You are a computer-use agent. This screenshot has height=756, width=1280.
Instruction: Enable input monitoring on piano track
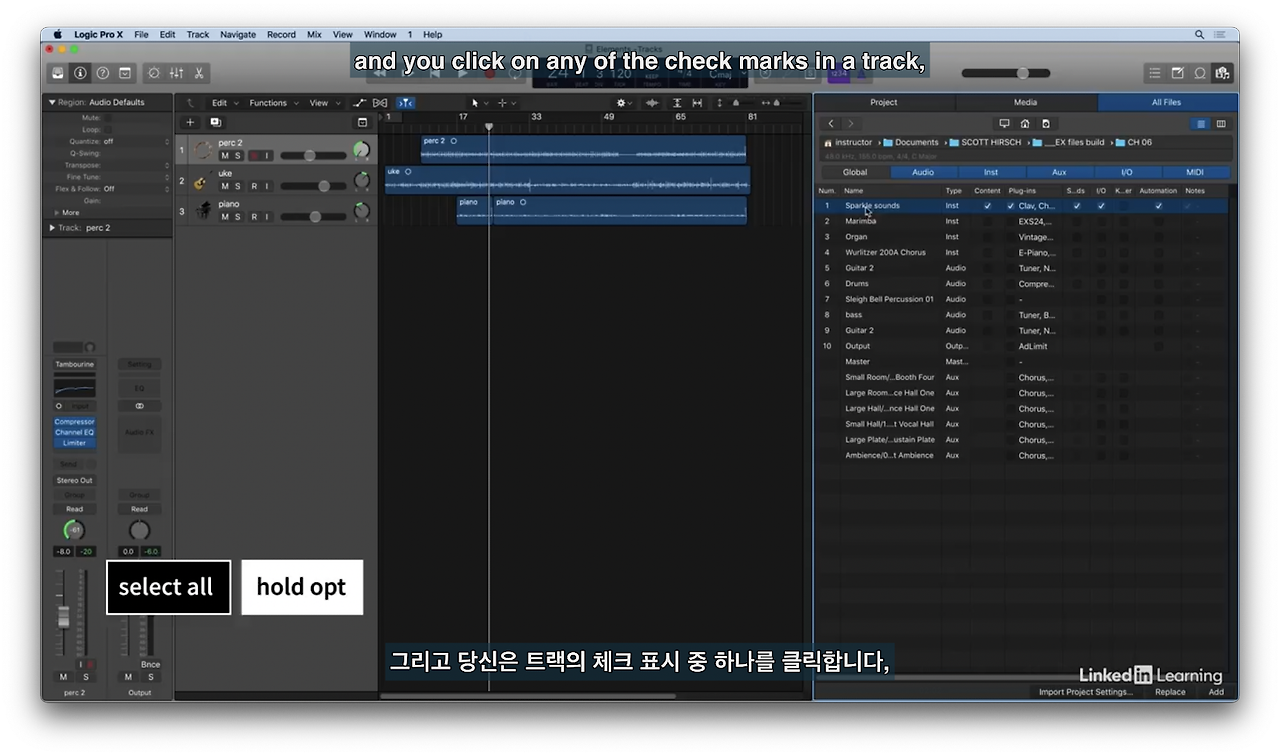point(267,216)
